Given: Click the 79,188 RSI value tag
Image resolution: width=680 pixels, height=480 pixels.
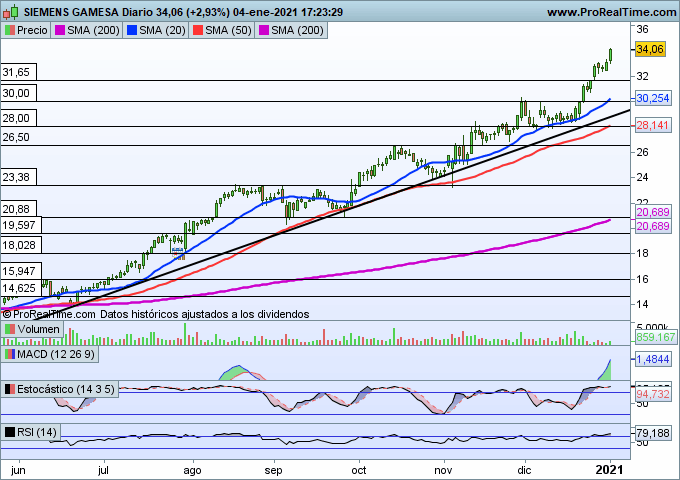Looking at the screenshot, I should pos(653,433).
